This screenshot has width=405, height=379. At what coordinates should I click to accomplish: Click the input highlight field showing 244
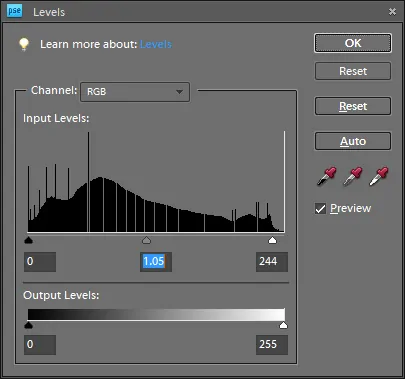272,262
